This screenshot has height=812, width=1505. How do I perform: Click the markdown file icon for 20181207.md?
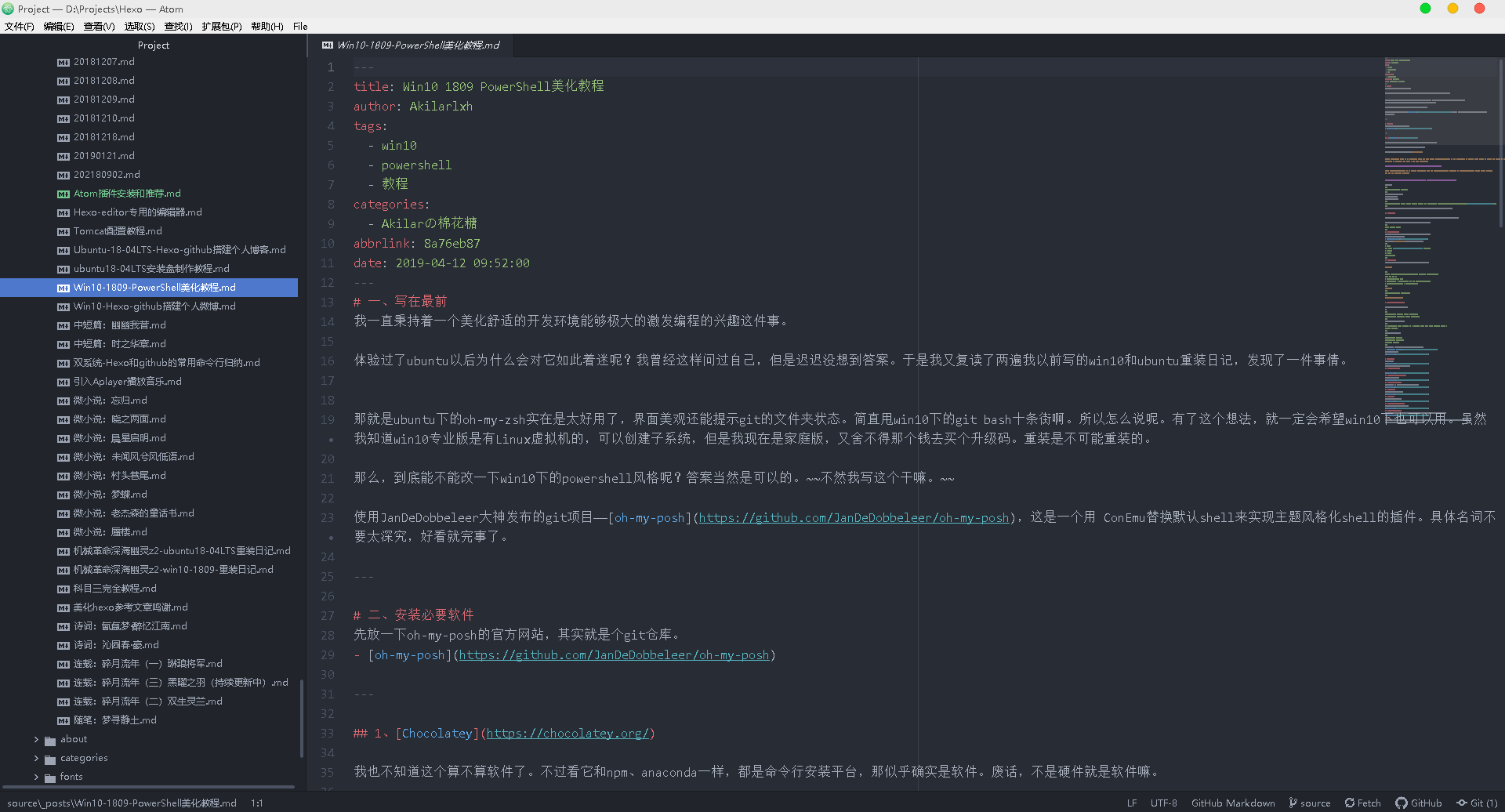(x=63, y=62)
